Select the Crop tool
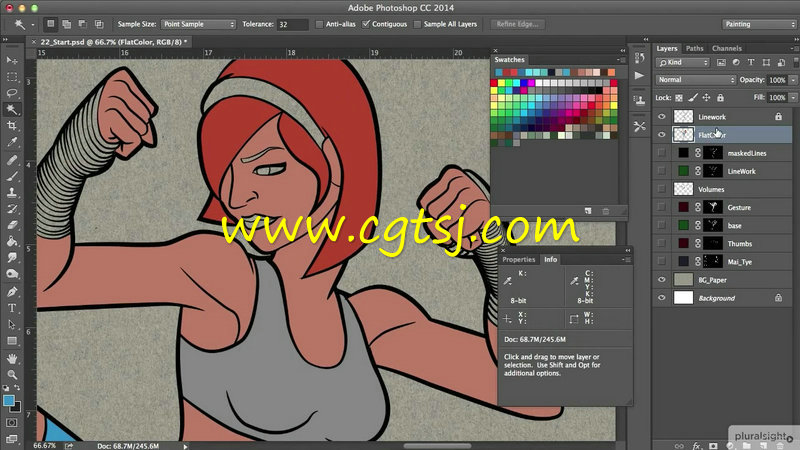 (12, 126)
